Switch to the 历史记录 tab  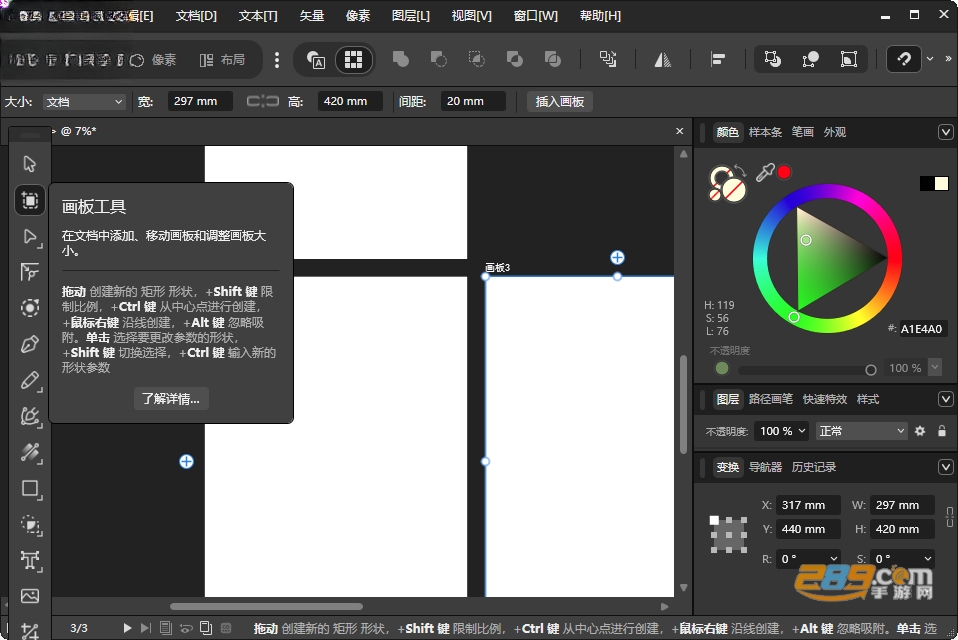(814, 467)
